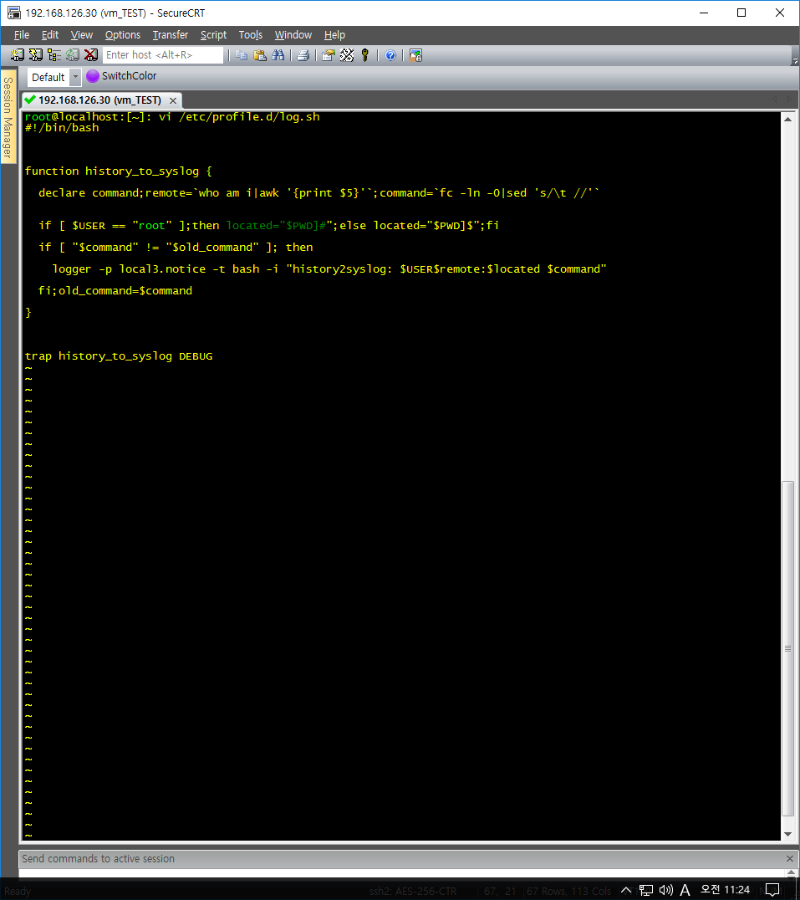Select the 192.168.126.30 (vm_TEST) session tab
Viewport: 800px width, 900px height.
[x=98, y=100]
